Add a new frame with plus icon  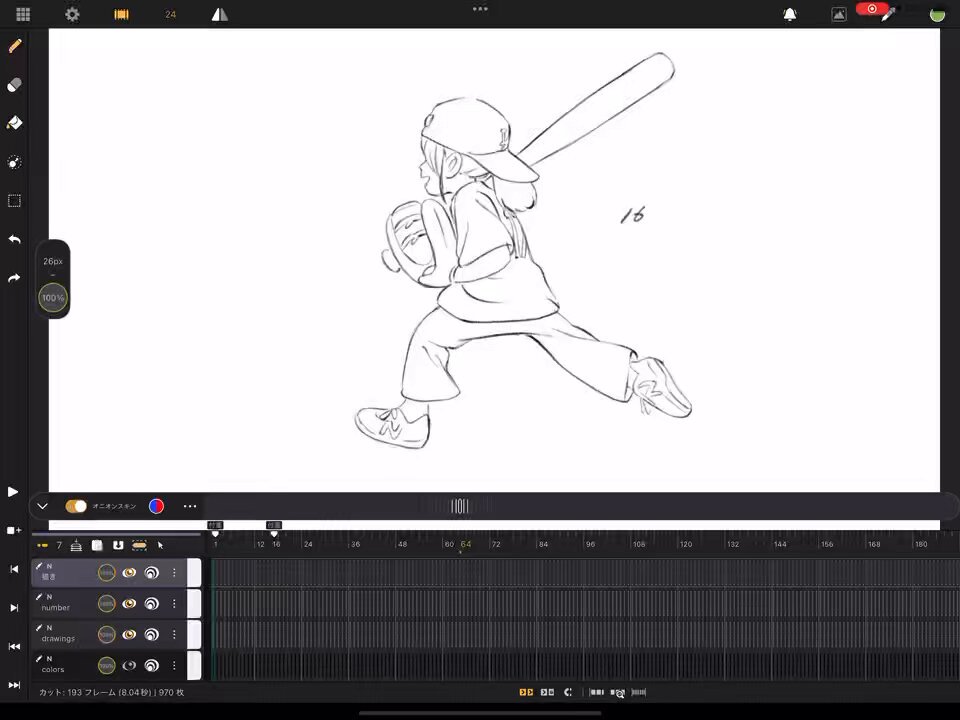pos(13,530)
